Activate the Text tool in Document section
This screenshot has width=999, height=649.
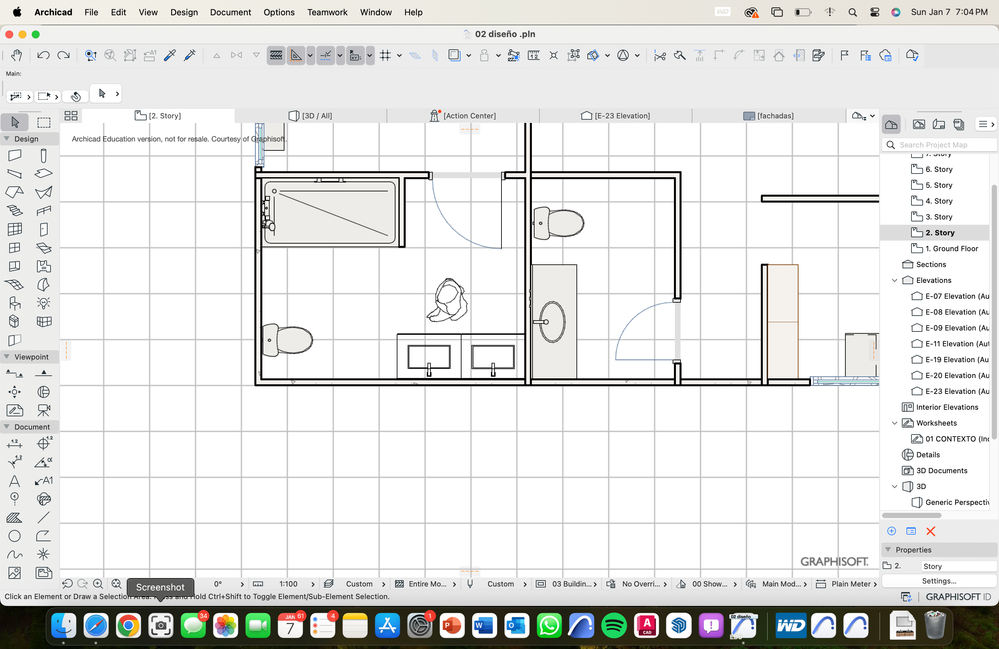click(x=15, y=481)
